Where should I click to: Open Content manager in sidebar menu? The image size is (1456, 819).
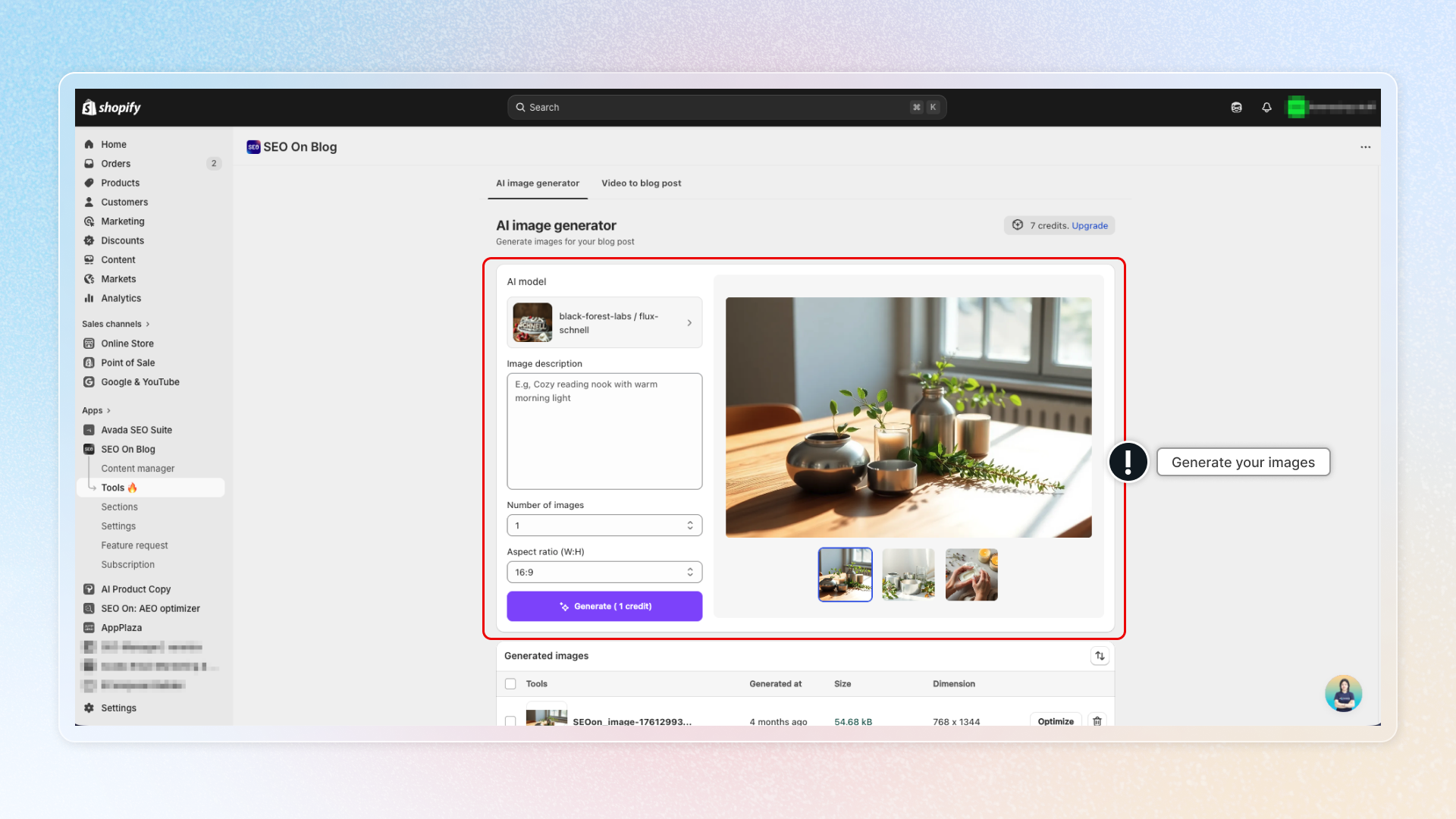coord(137,469)
